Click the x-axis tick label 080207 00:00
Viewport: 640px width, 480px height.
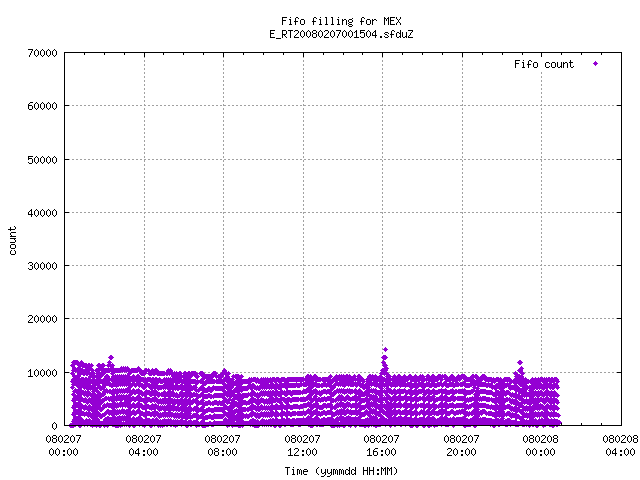pos(63,446)
